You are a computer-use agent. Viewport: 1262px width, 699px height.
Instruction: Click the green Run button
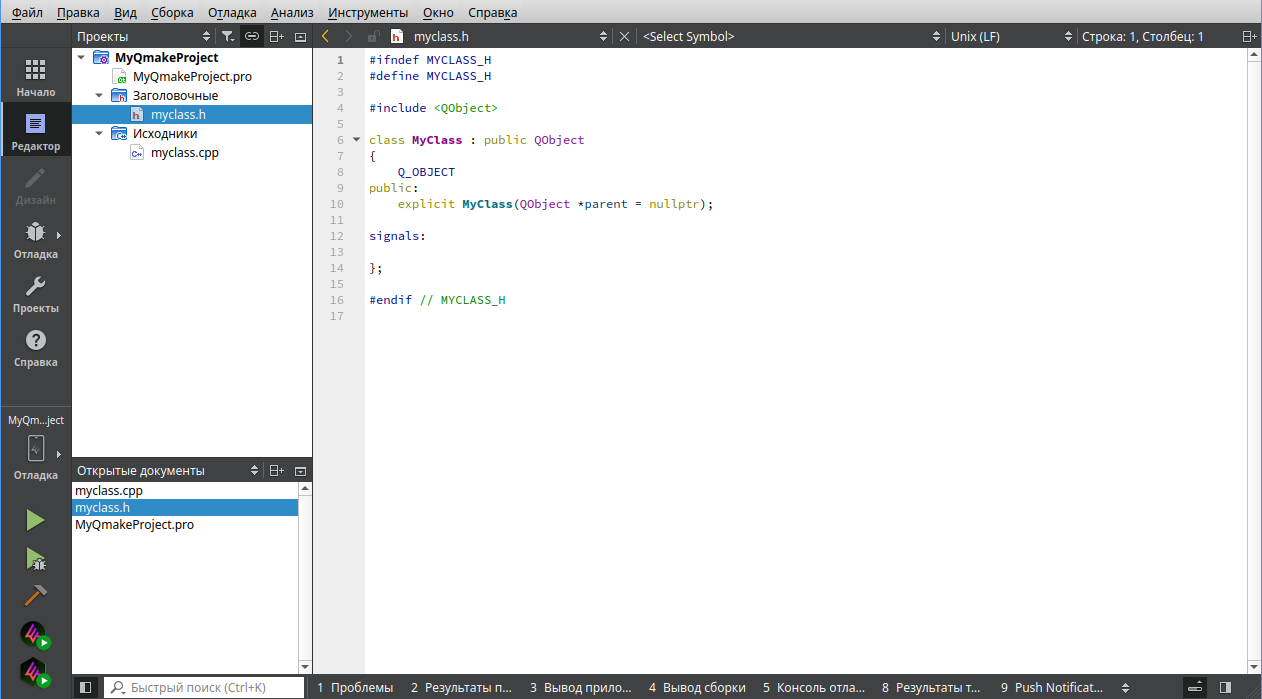[35, 520]
